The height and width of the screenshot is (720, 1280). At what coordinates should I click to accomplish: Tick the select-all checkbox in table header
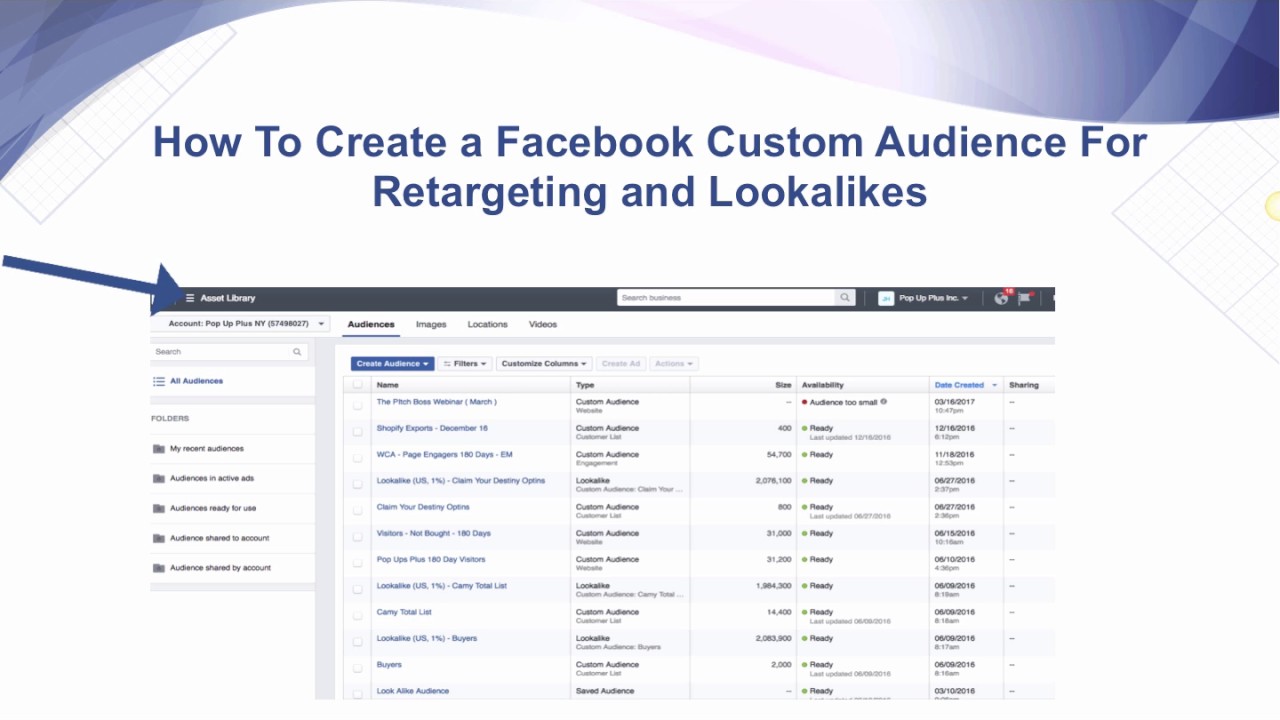357,385
